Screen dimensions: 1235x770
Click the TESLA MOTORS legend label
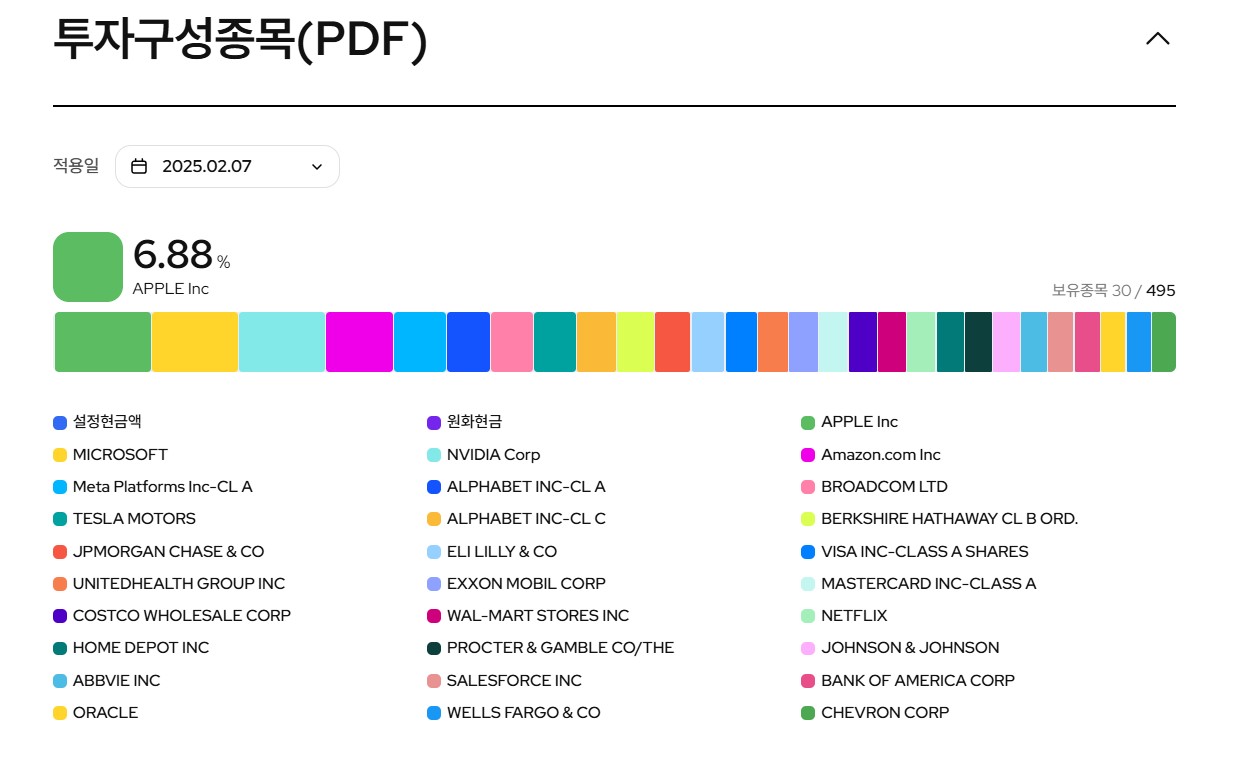point(134,519)
